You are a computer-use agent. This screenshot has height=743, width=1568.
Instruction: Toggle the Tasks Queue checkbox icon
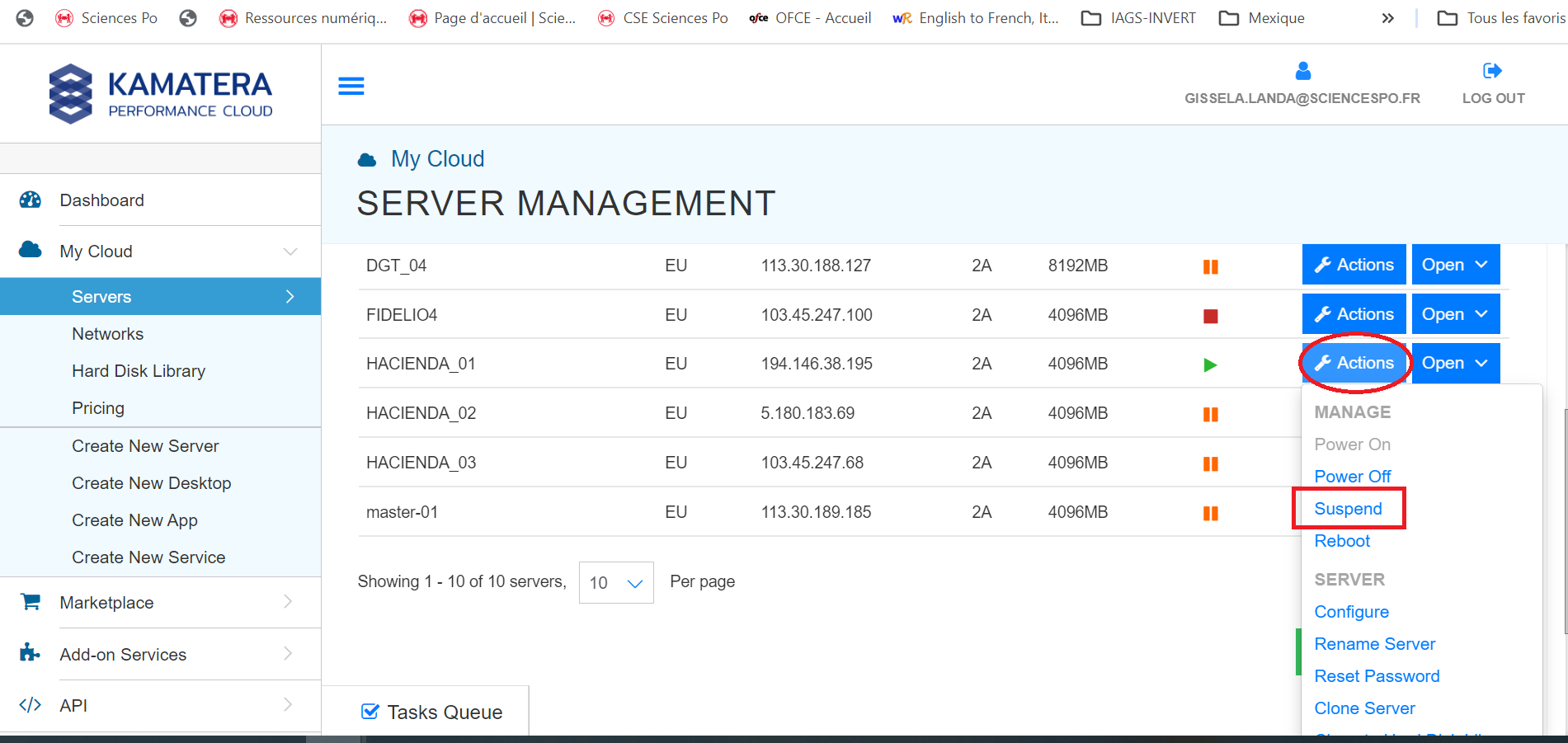[370, 711]
